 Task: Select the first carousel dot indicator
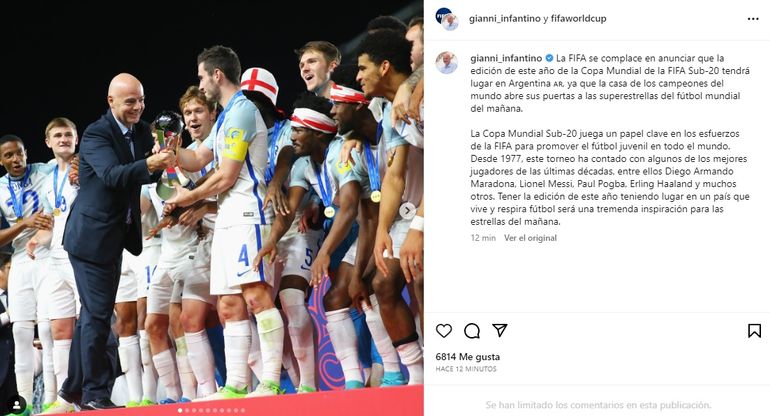pyautogui.click(x=180, y=410)
